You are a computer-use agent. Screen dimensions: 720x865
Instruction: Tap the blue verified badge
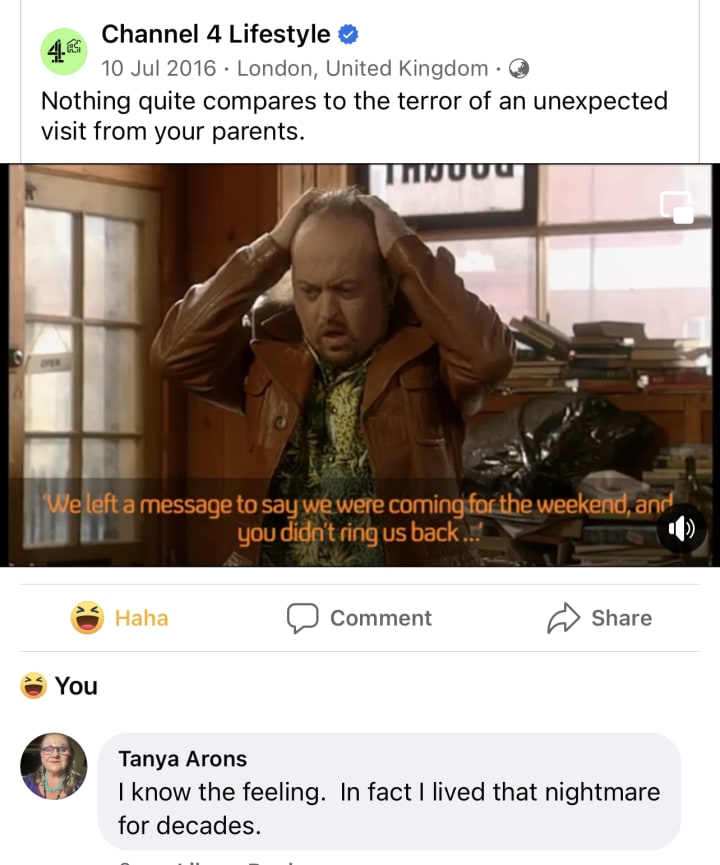point(348,34)
